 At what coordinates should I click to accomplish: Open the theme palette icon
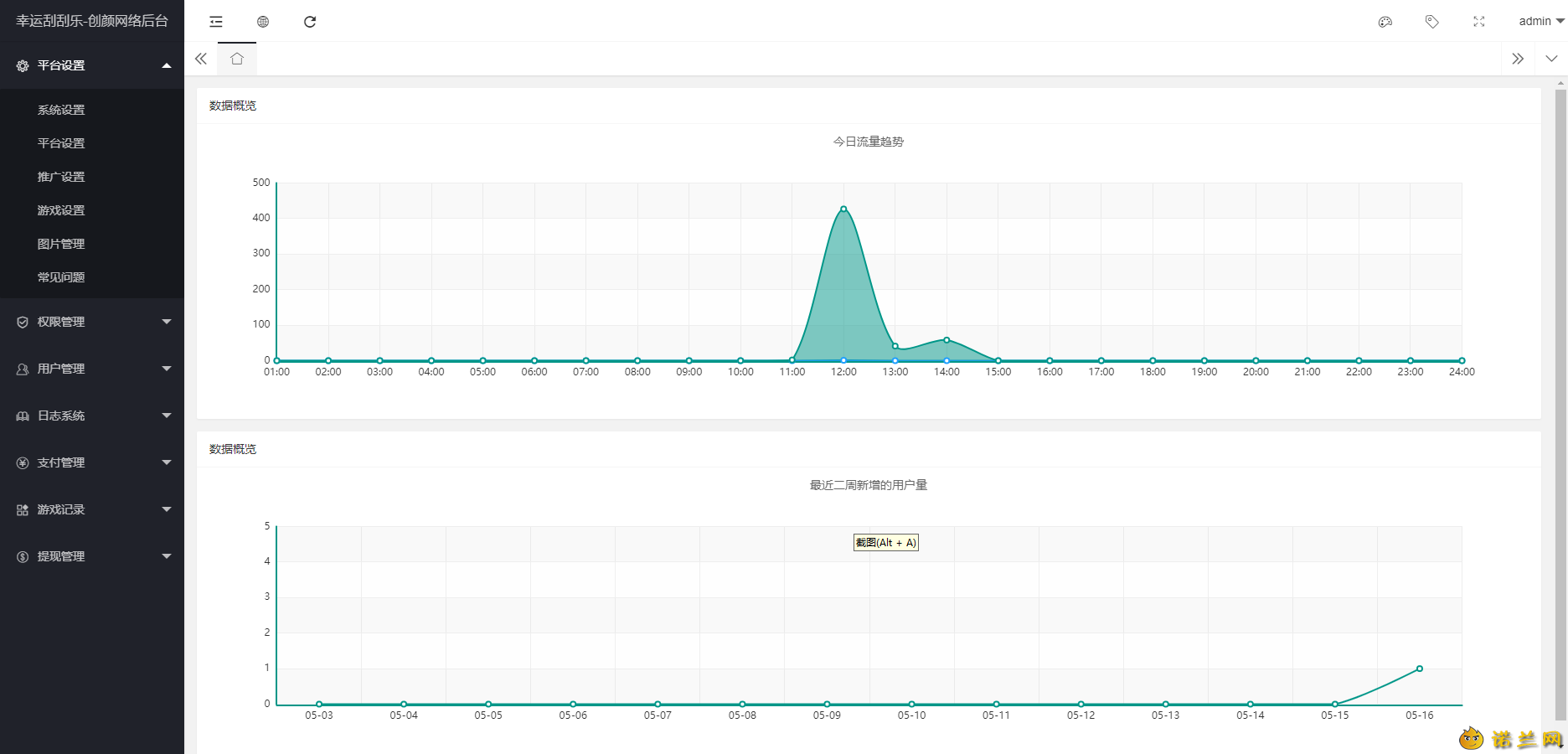1385,22
